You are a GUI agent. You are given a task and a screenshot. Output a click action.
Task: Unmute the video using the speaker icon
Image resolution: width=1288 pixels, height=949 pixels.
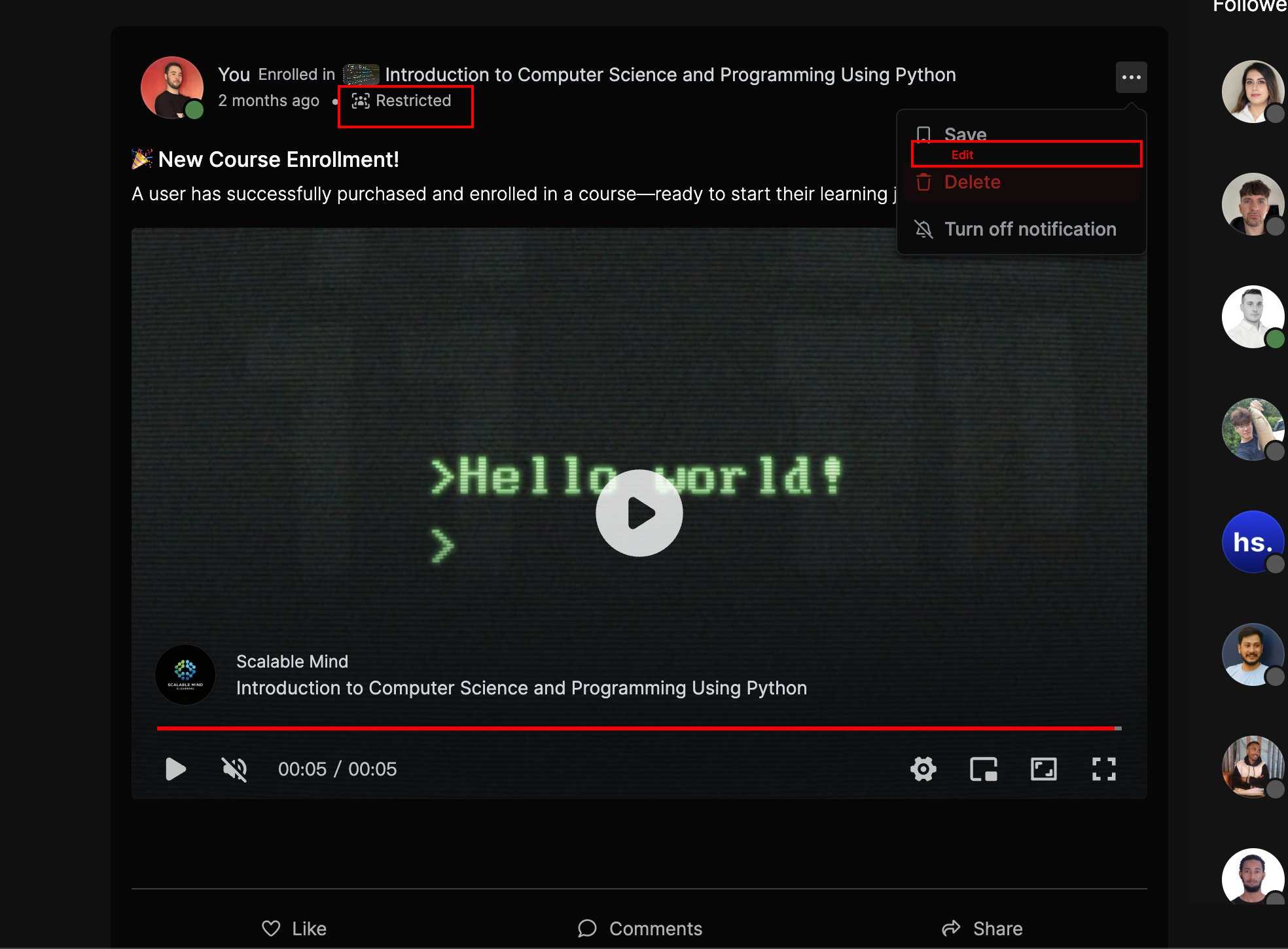[x=234, y=769]
